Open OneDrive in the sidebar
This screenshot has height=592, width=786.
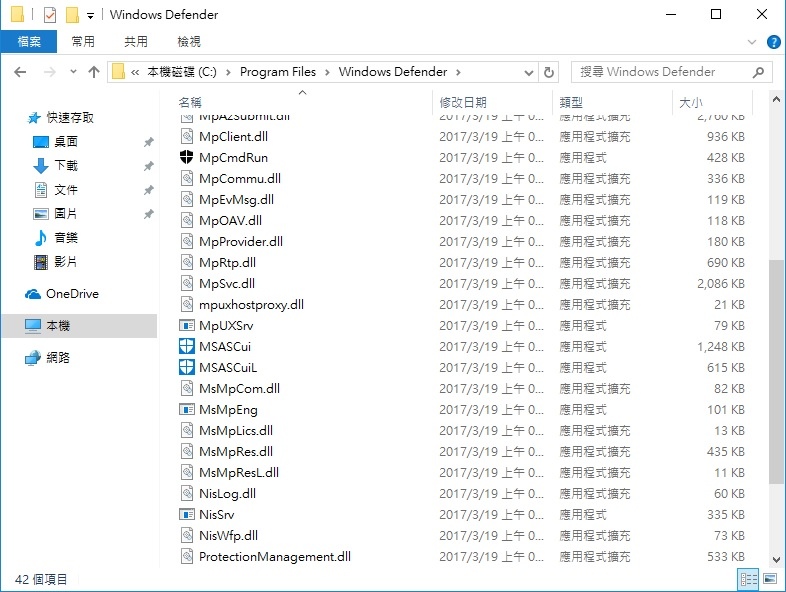(x=72, y=294)
